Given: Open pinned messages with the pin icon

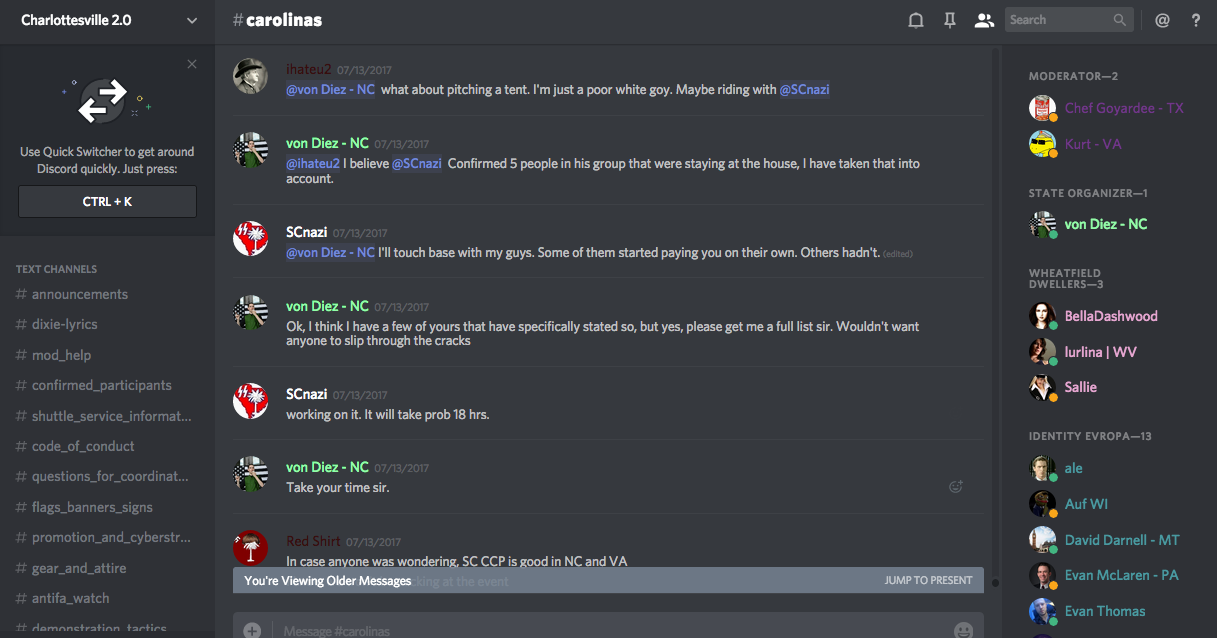Looking at the screenshot, I should pyautogui.click(x=950, y=20).
